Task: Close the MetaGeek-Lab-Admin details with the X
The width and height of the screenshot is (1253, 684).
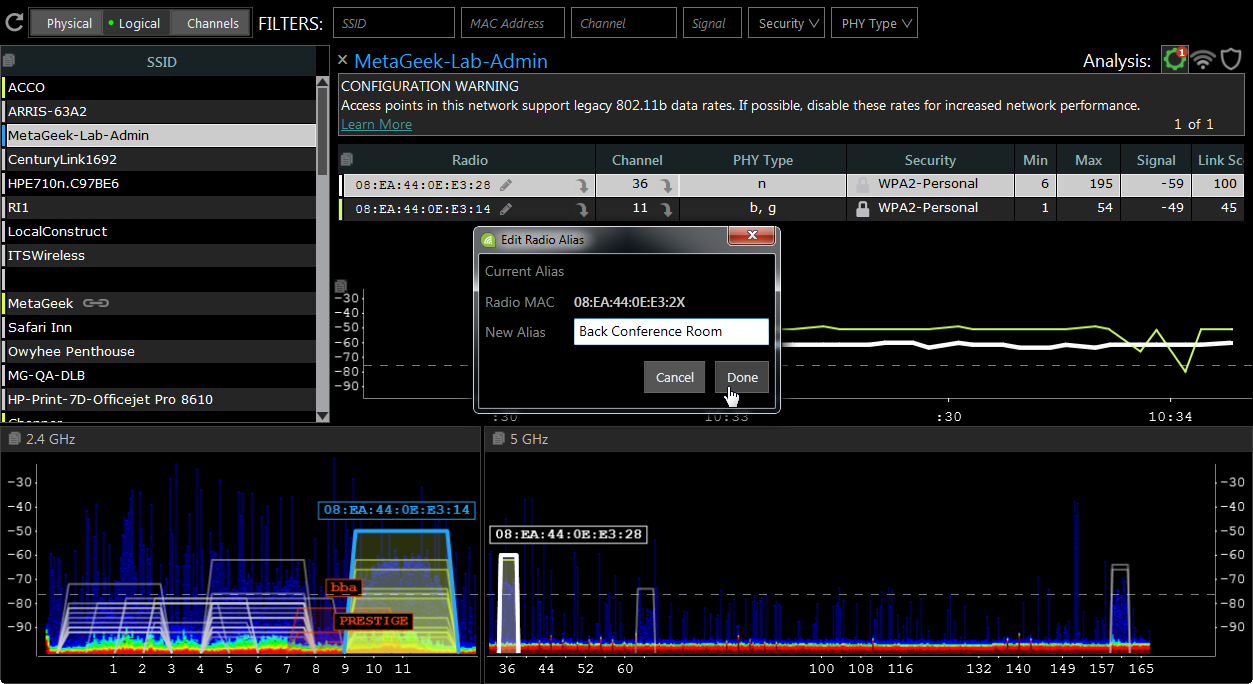Action: tap(343, 61)
